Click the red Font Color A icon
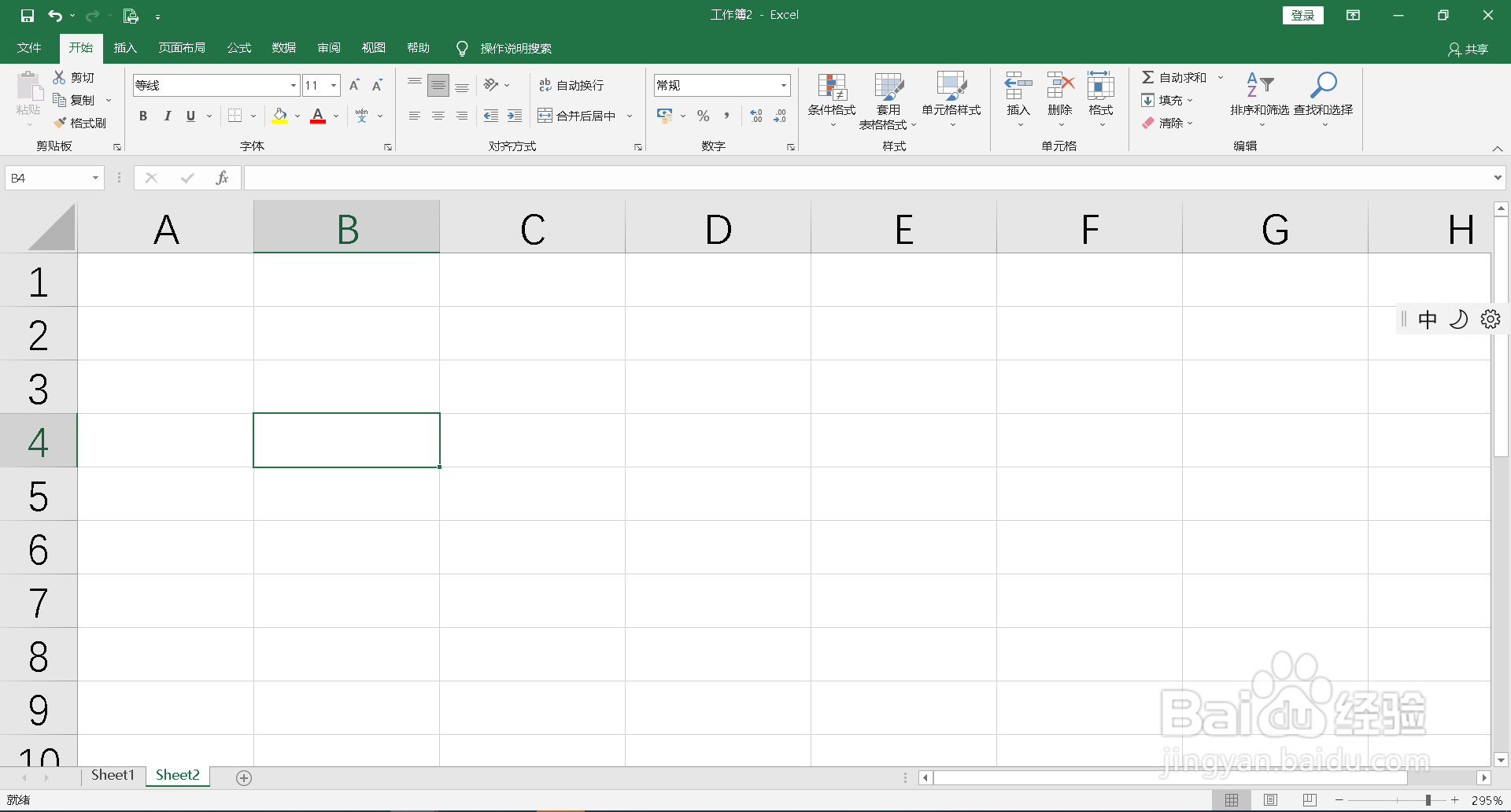The width and height of the screenshot is (1511, 812). click(318, 116)
